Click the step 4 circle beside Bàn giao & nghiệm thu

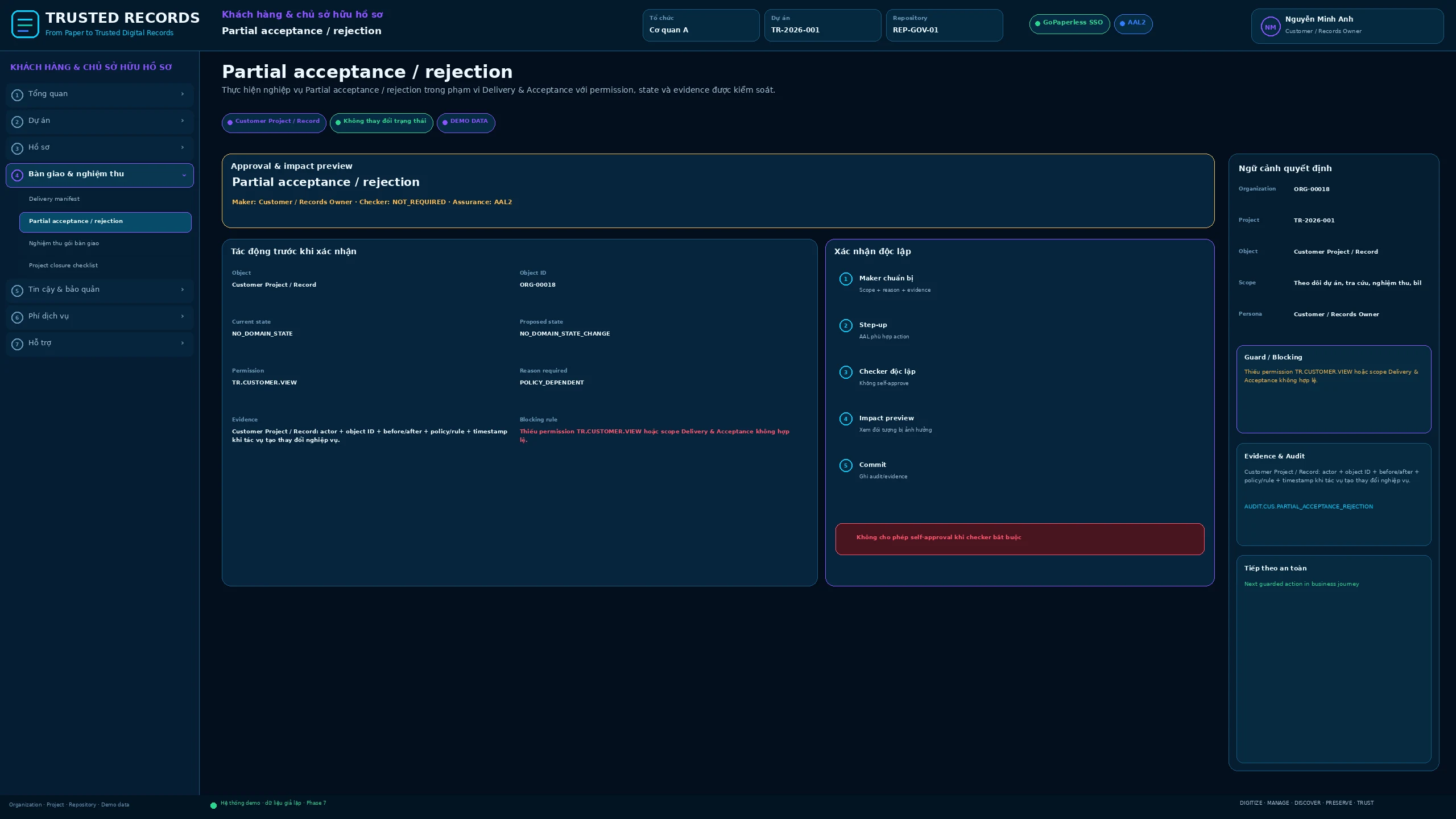pyautogui.click(x=17, y=175)
